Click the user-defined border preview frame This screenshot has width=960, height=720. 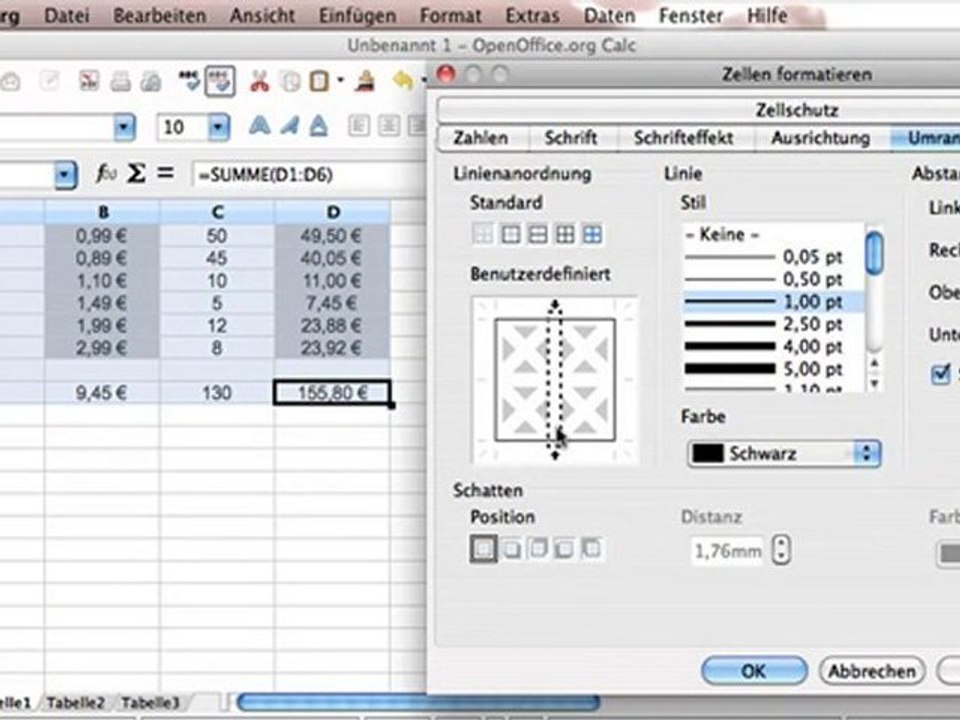(555, 380)
